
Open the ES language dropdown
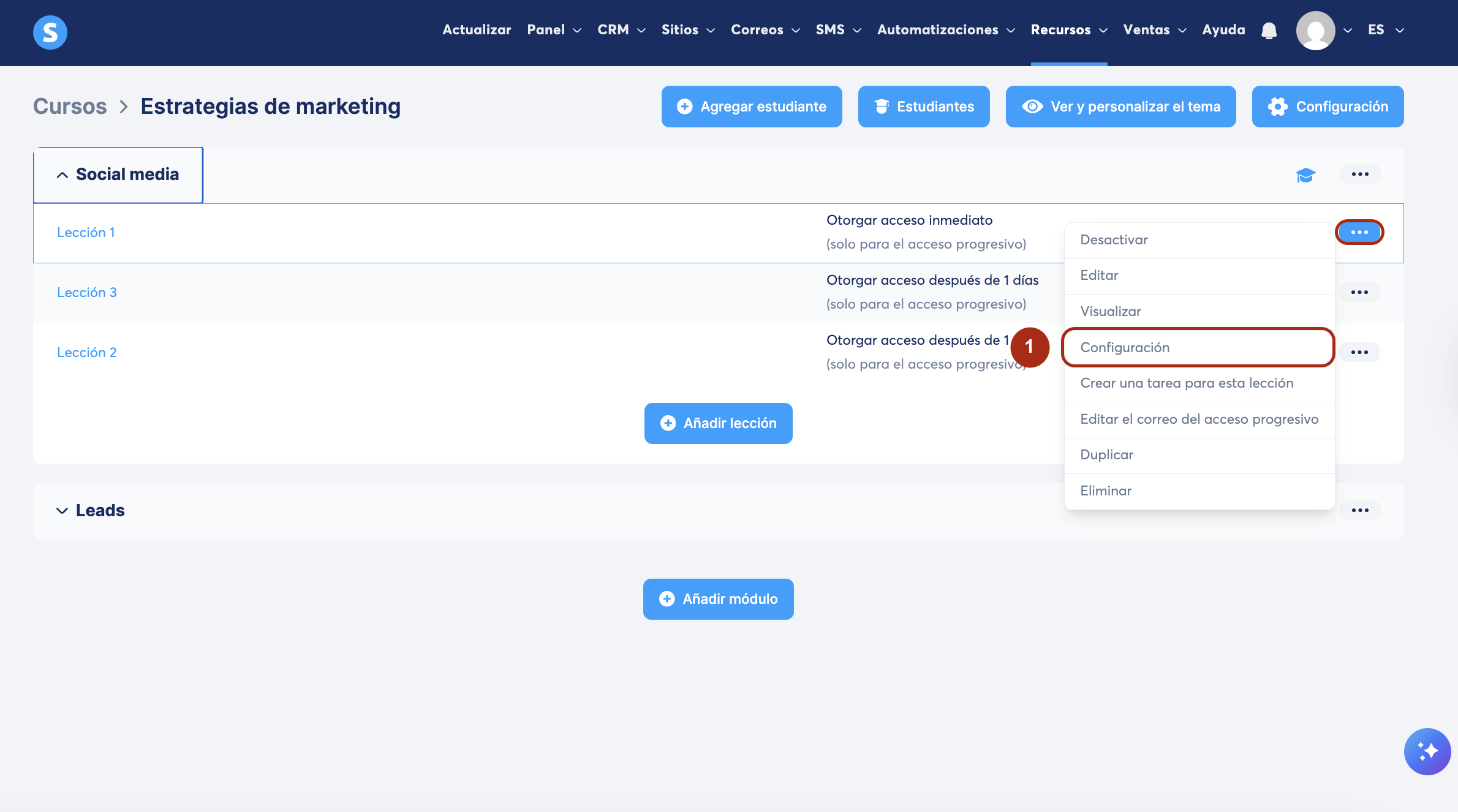(x=1385, y=30)
